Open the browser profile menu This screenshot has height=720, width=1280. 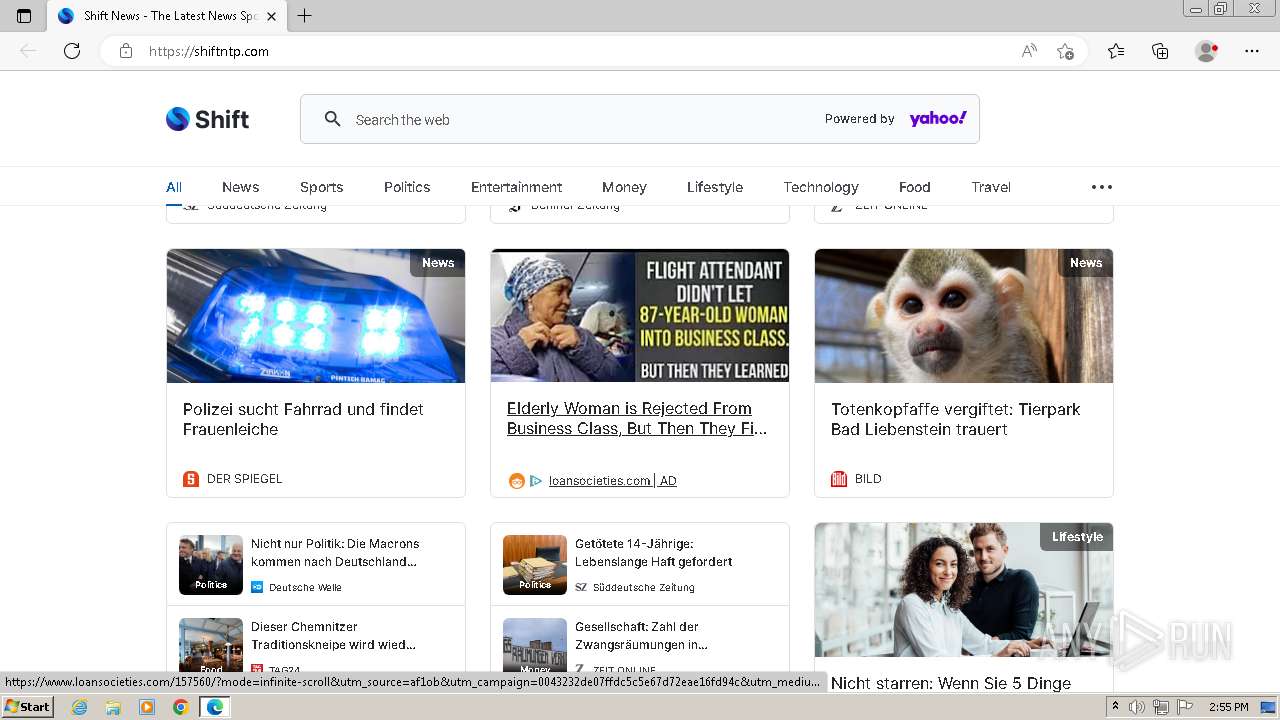1207,51
